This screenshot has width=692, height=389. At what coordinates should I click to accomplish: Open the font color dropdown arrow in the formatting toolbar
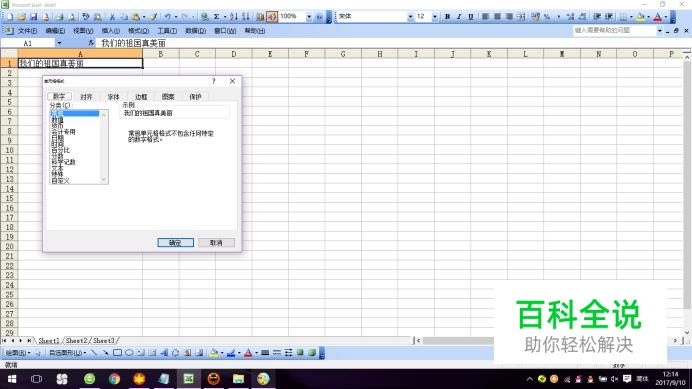point(666,17)
